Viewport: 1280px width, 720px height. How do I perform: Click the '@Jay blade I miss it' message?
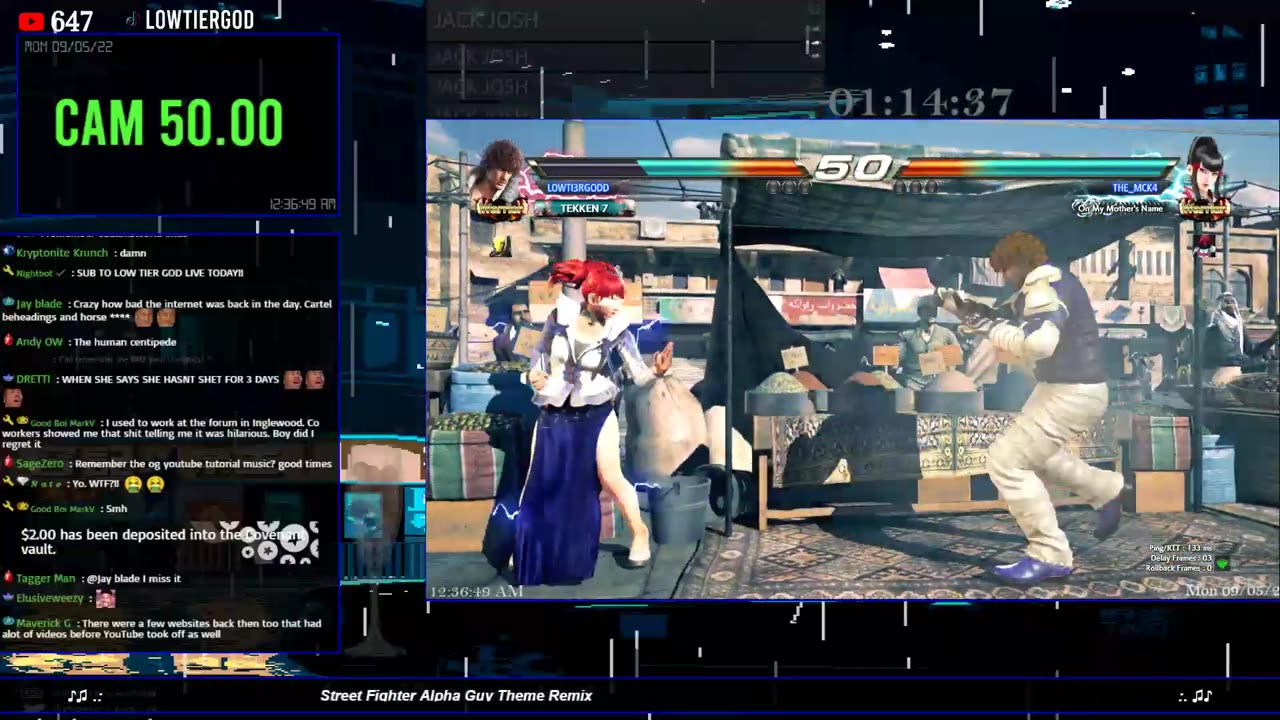coord(133,578)
